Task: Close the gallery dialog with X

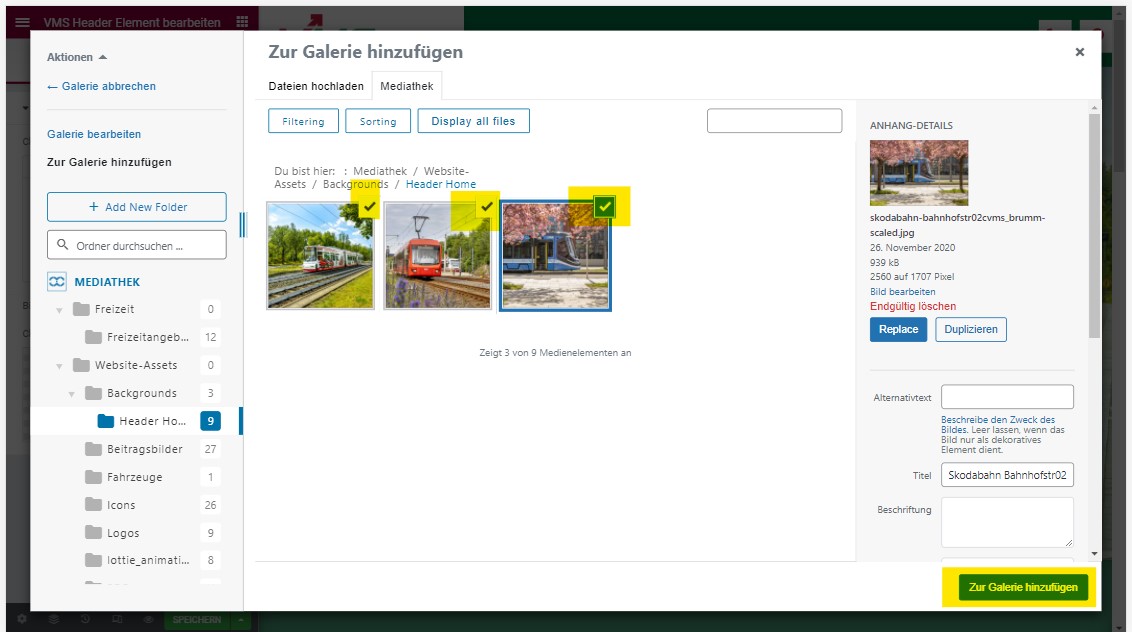Action: click(x=1079, y=52)
